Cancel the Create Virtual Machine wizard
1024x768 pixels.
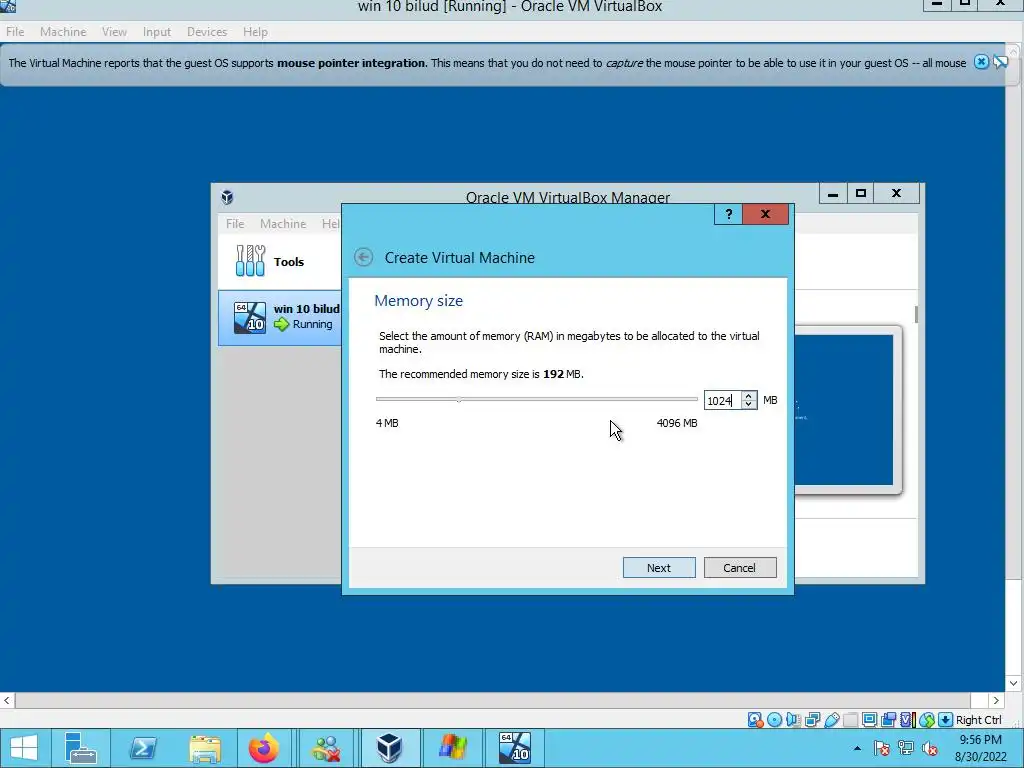click(740, 568)
